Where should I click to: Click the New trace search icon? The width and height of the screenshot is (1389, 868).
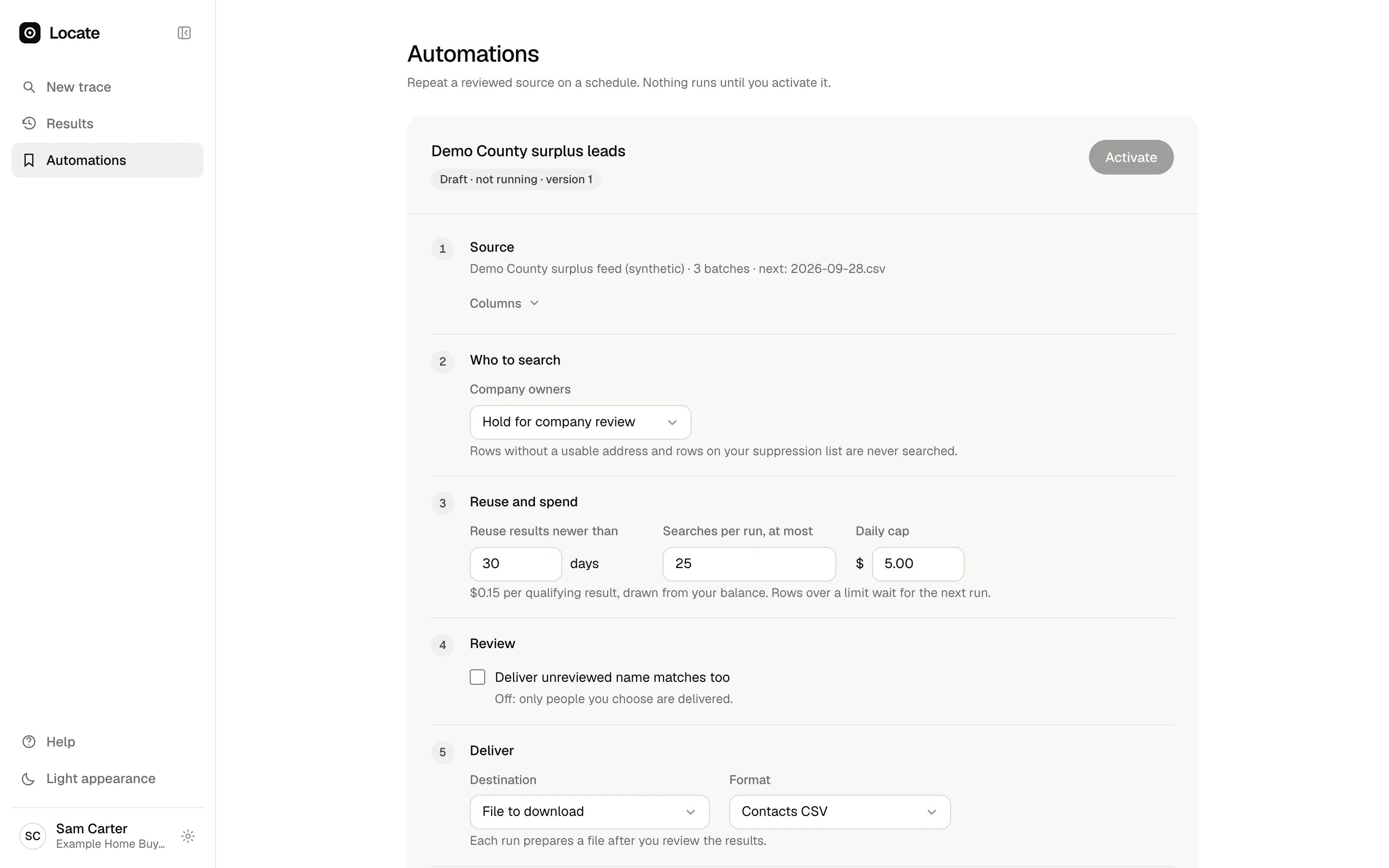click(29, 87)
